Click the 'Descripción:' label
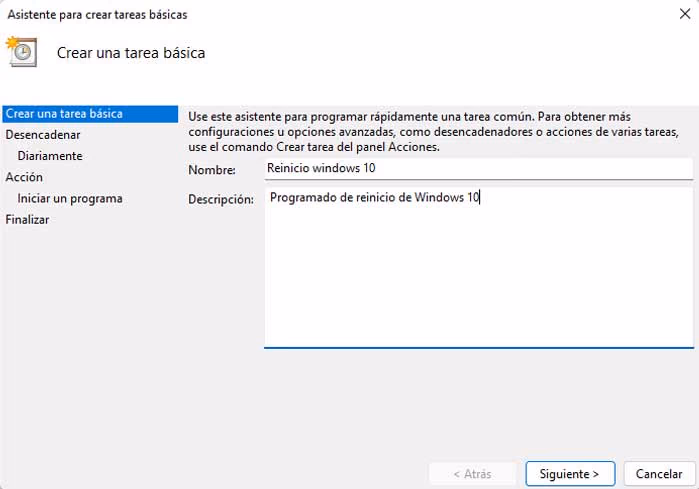Screen dimensions: 699x489 pyautogui.click(x=221, y=199)
